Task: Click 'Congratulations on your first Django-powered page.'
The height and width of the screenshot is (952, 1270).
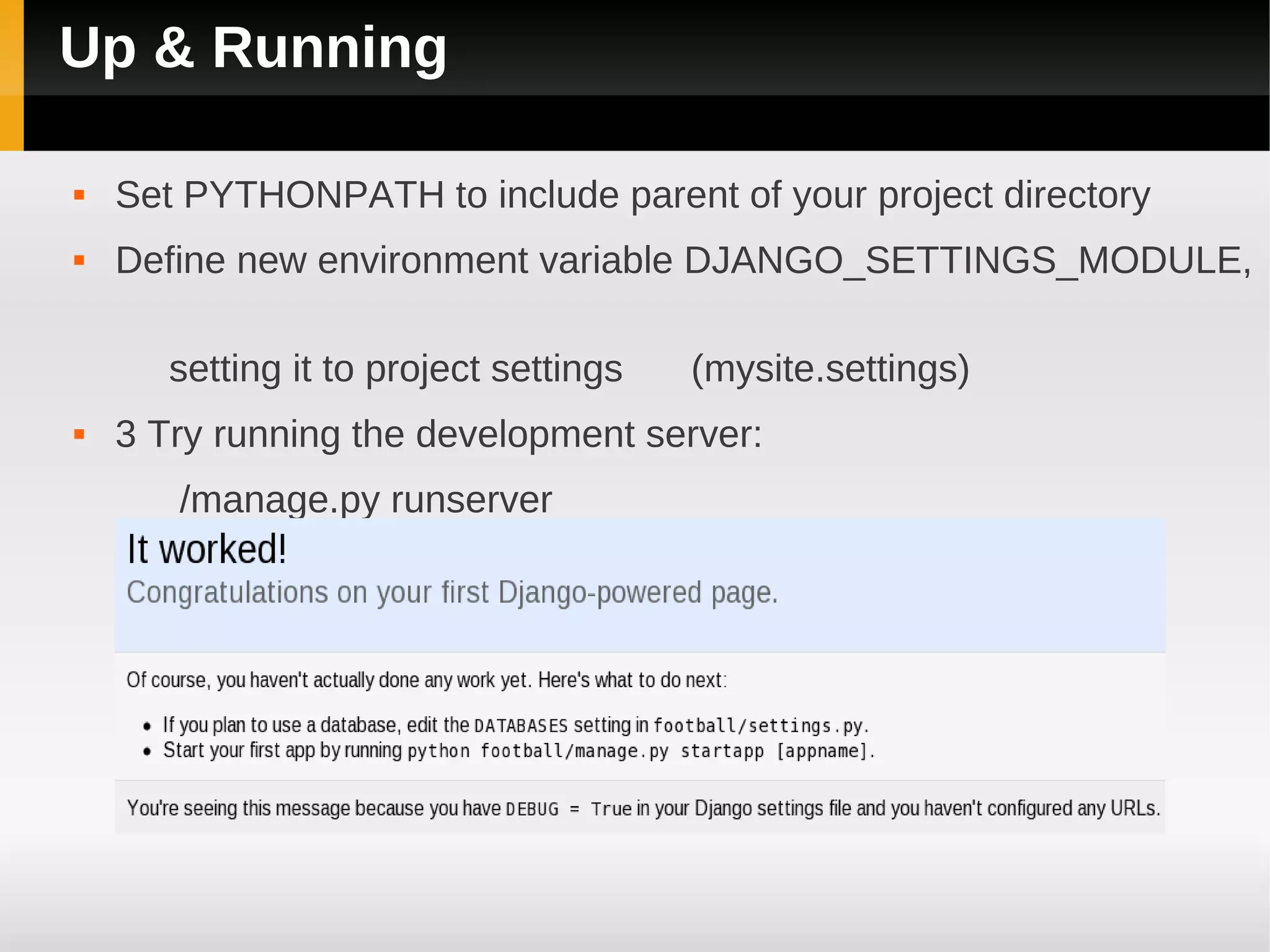Action: click(452, 592)
